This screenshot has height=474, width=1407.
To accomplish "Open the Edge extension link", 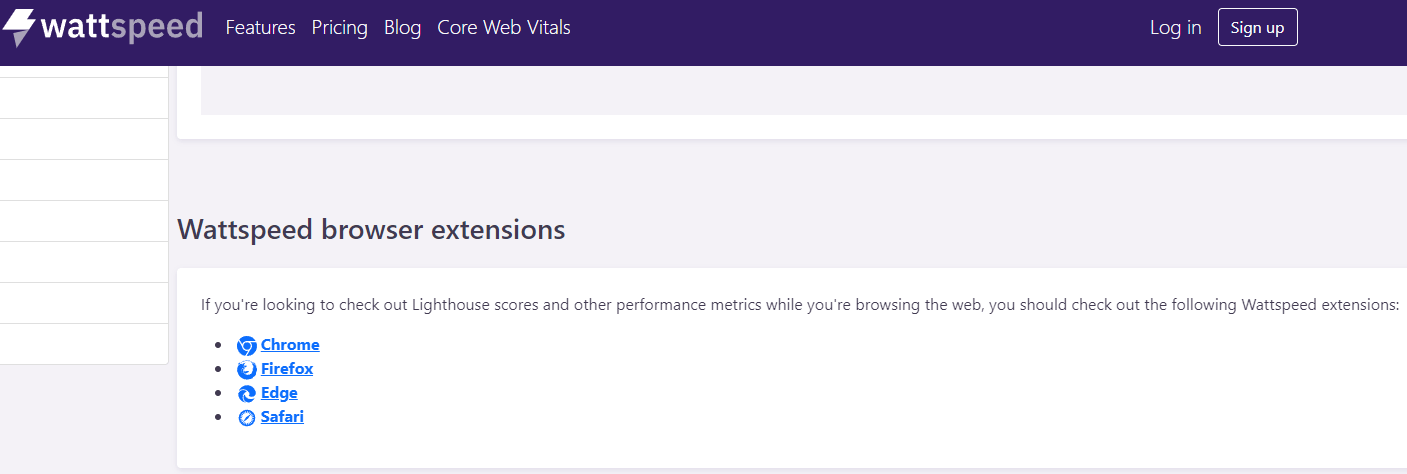I will (x=279, y=393).
